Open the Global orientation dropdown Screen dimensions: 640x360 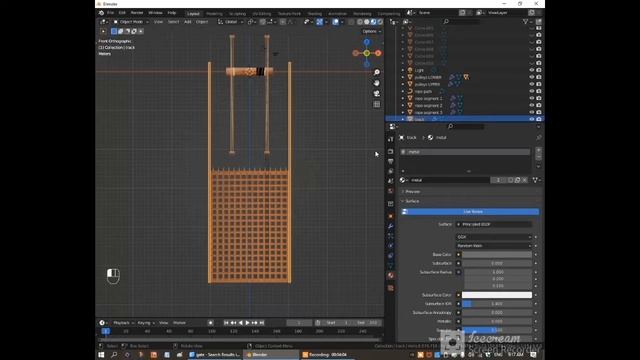(230, 22)
